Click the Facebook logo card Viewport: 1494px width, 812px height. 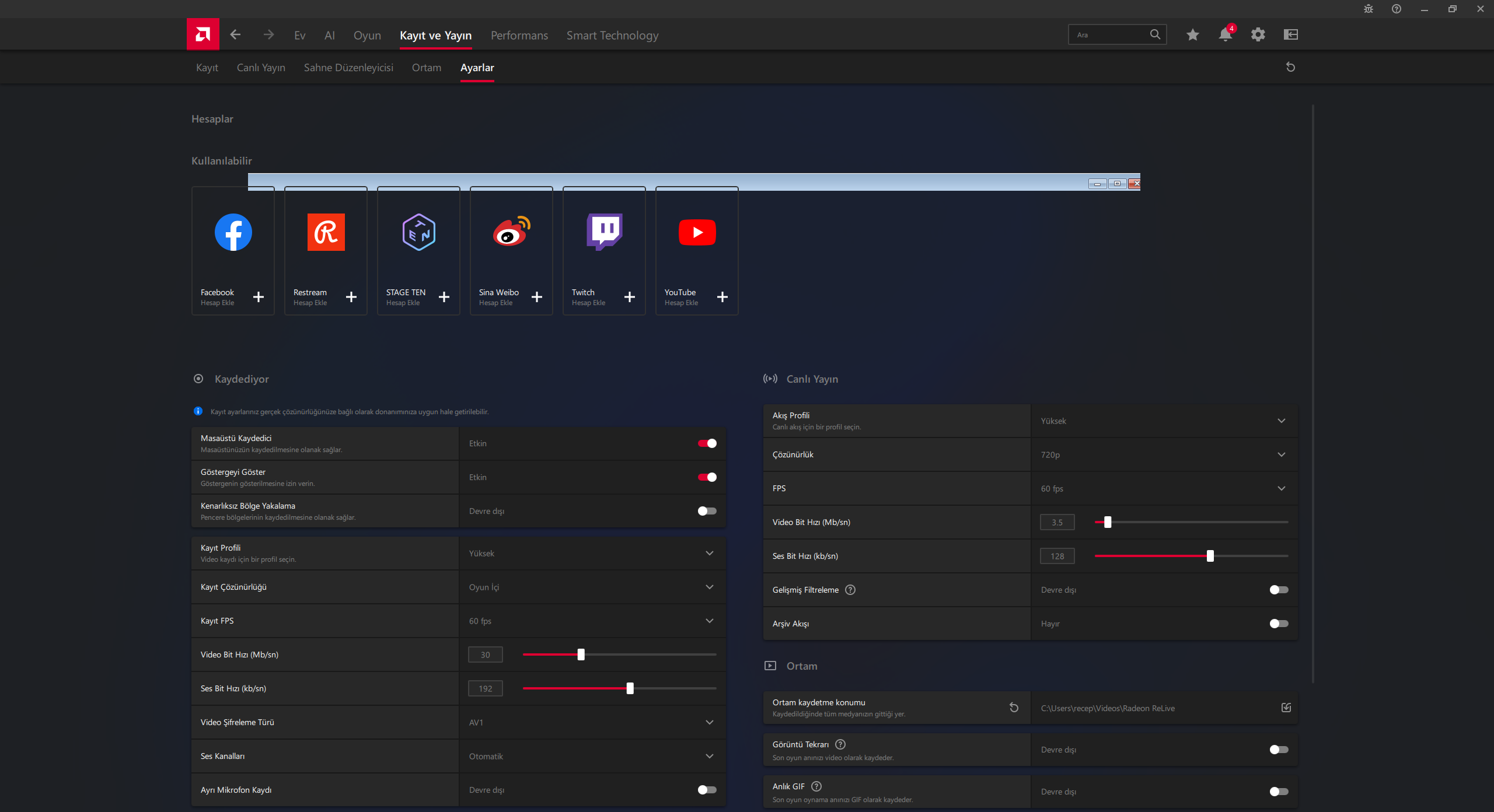point(233,251)
